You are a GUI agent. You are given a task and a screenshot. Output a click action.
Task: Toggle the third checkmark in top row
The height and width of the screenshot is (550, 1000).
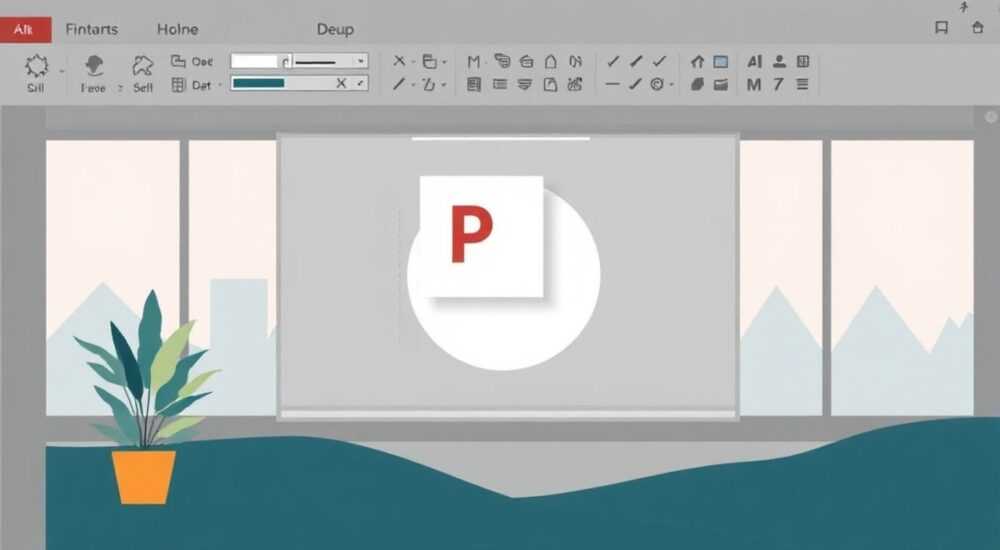(659, 61)
